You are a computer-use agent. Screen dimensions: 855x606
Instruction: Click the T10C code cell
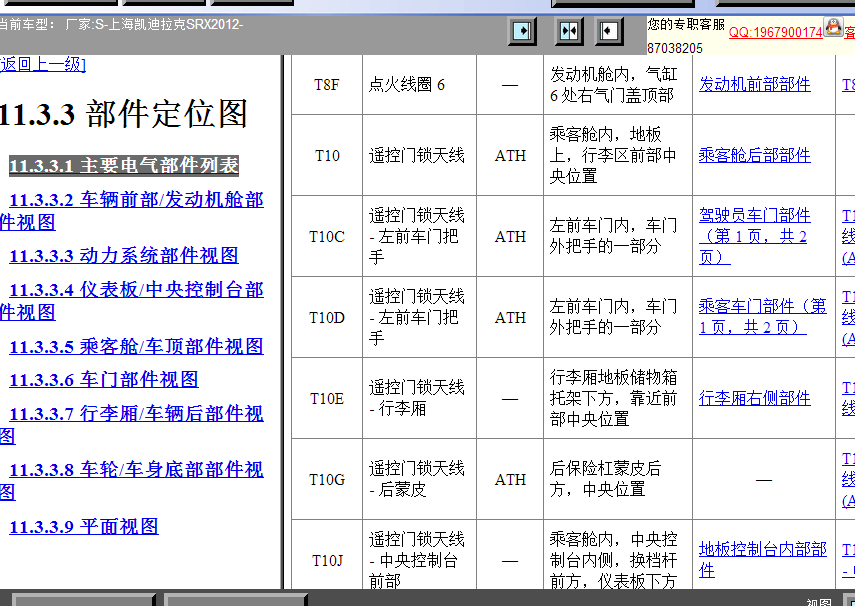pyautogui.click(x=327, y=236)
